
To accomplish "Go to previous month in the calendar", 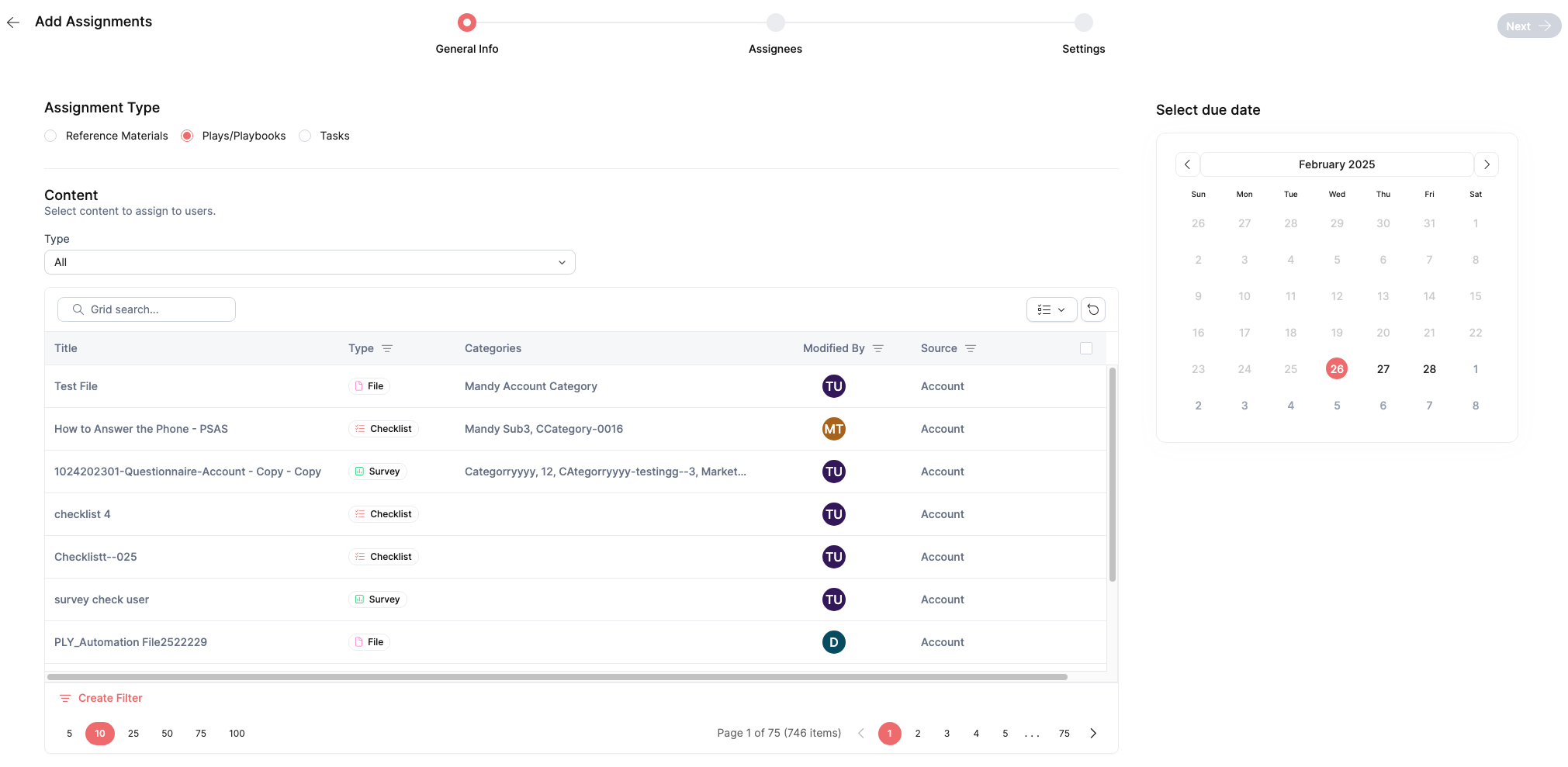I will tap(1188, 164).
